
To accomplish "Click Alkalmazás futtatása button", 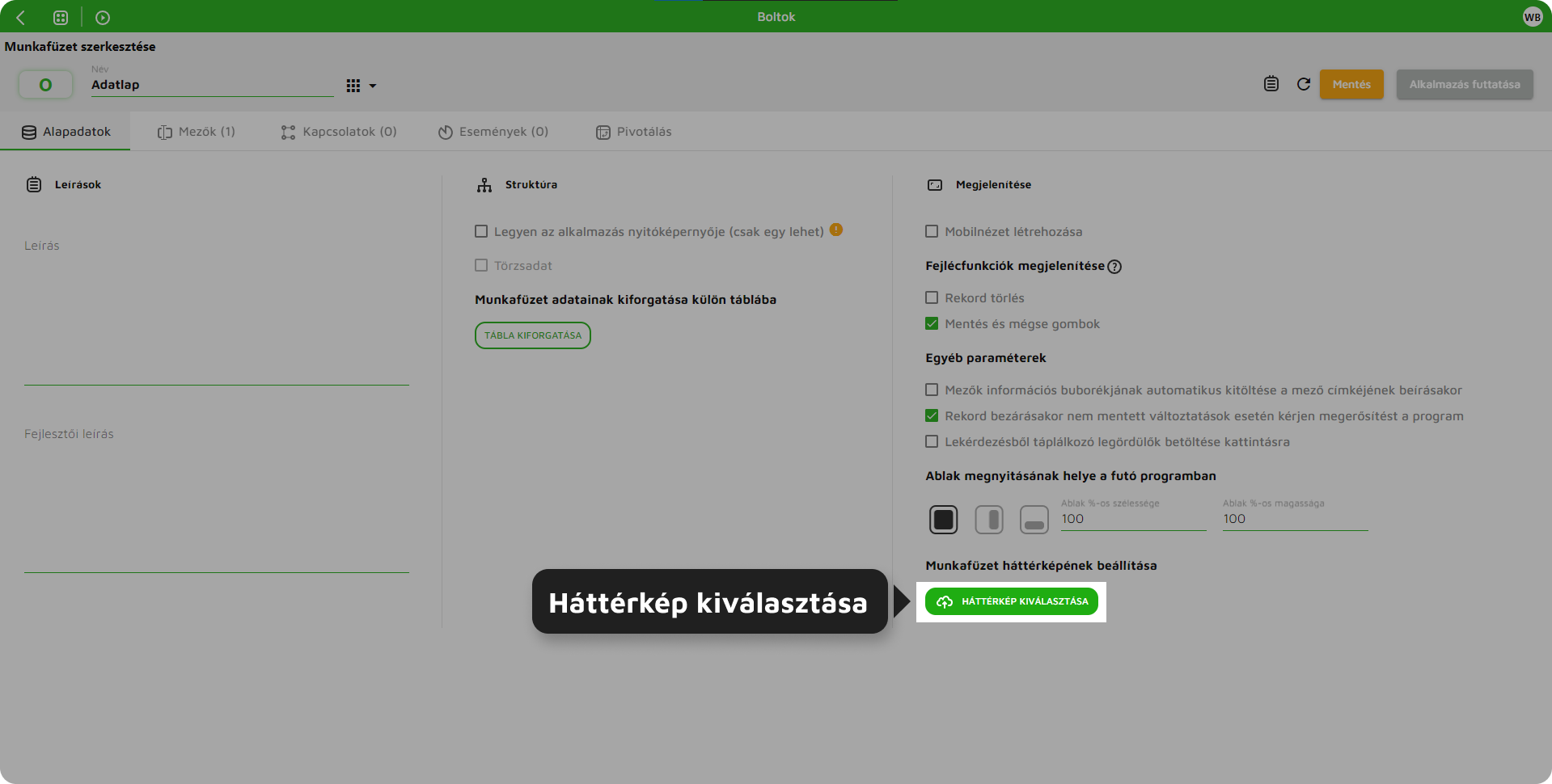I will pyautogui.click(x=1465, y=84).
